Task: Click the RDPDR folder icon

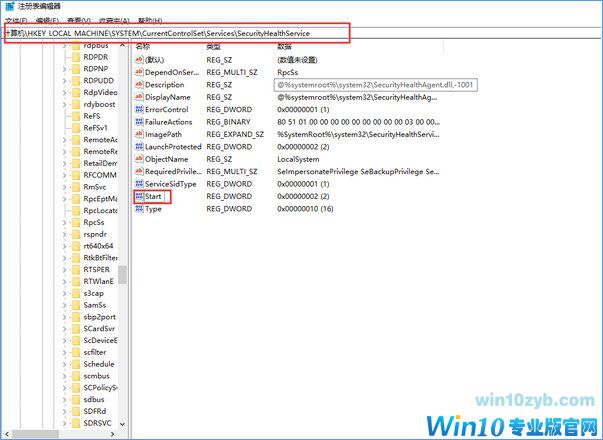Action: click(x=76, y=57)
